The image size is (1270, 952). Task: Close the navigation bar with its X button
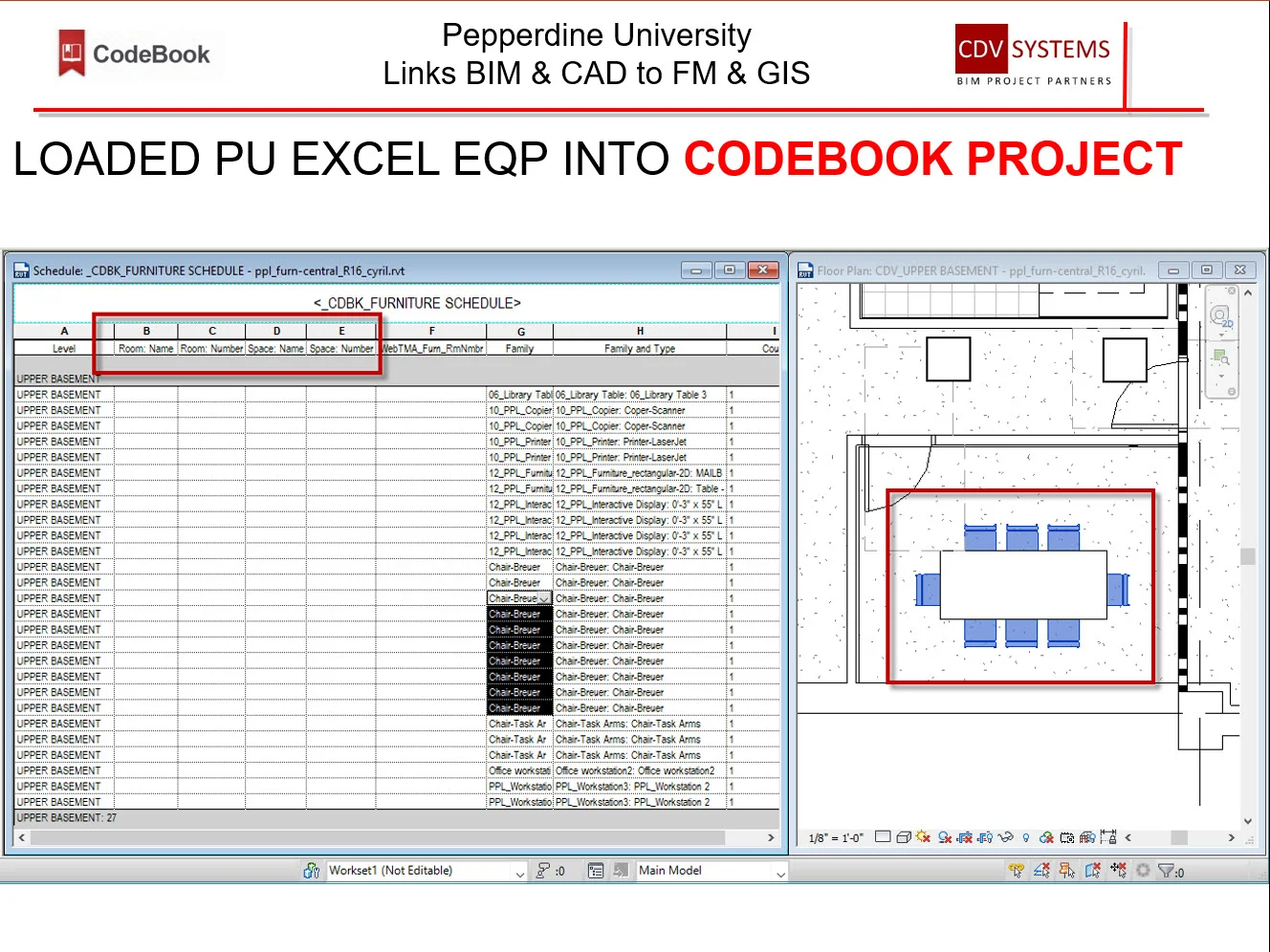click(1233, 292)
